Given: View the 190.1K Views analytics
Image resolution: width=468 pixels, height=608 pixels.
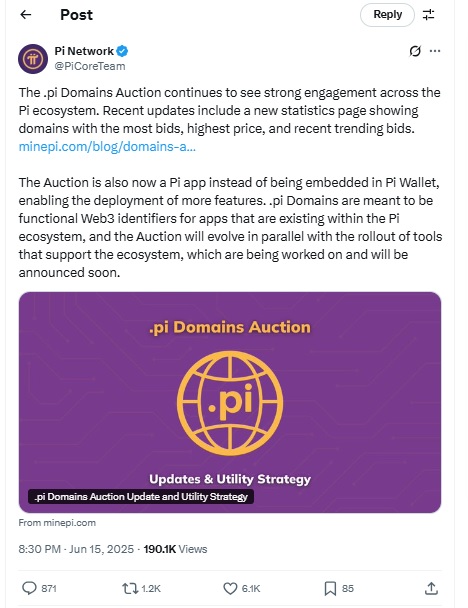Looking at the screenshot, I should [175, 549].
